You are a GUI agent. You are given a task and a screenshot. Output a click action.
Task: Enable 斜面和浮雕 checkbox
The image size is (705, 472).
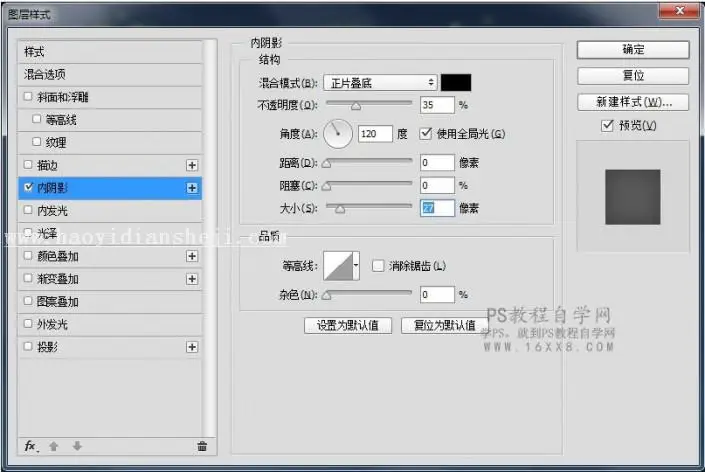[28, 96]
